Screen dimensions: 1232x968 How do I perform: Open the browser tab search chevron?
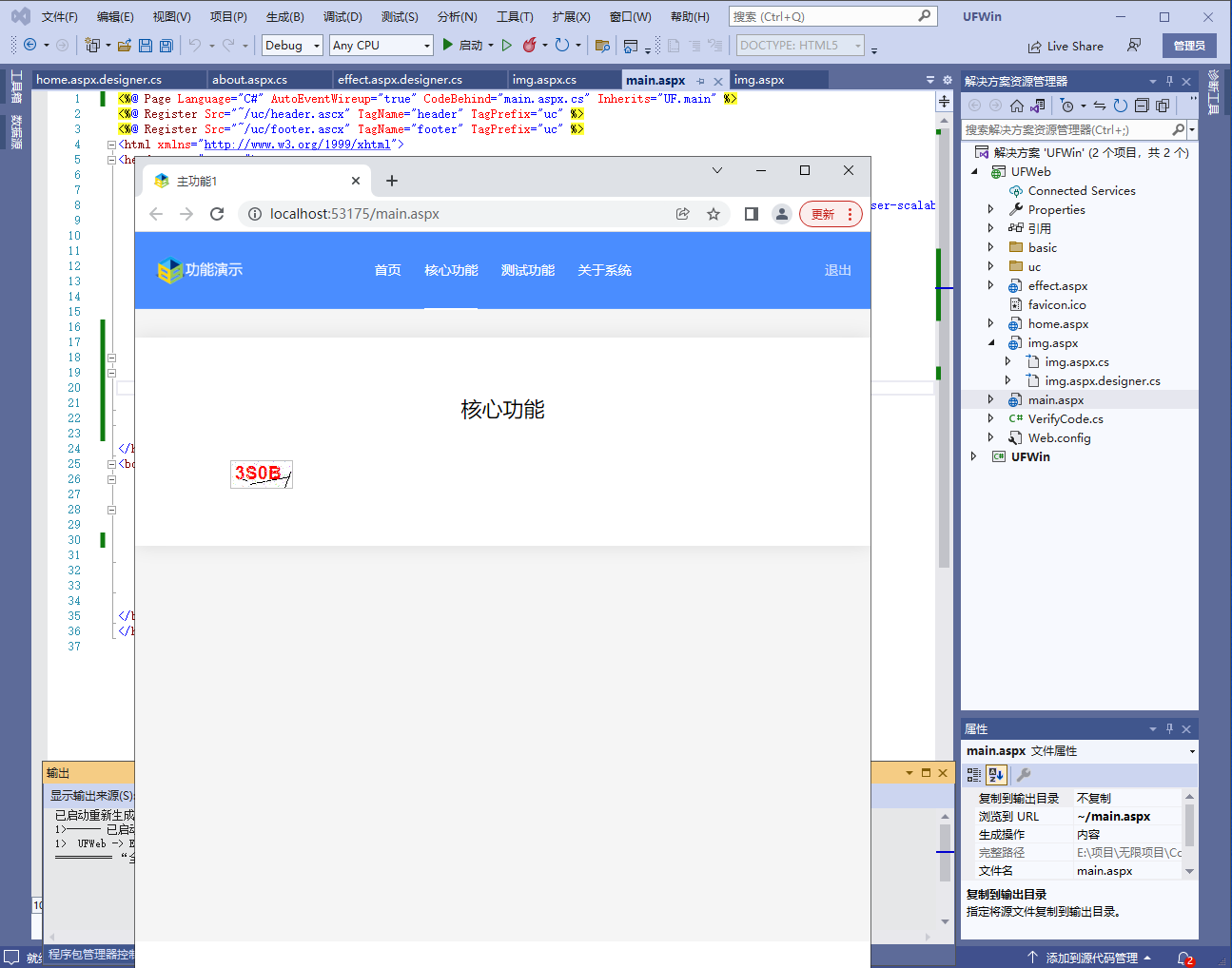pos(717,170)
